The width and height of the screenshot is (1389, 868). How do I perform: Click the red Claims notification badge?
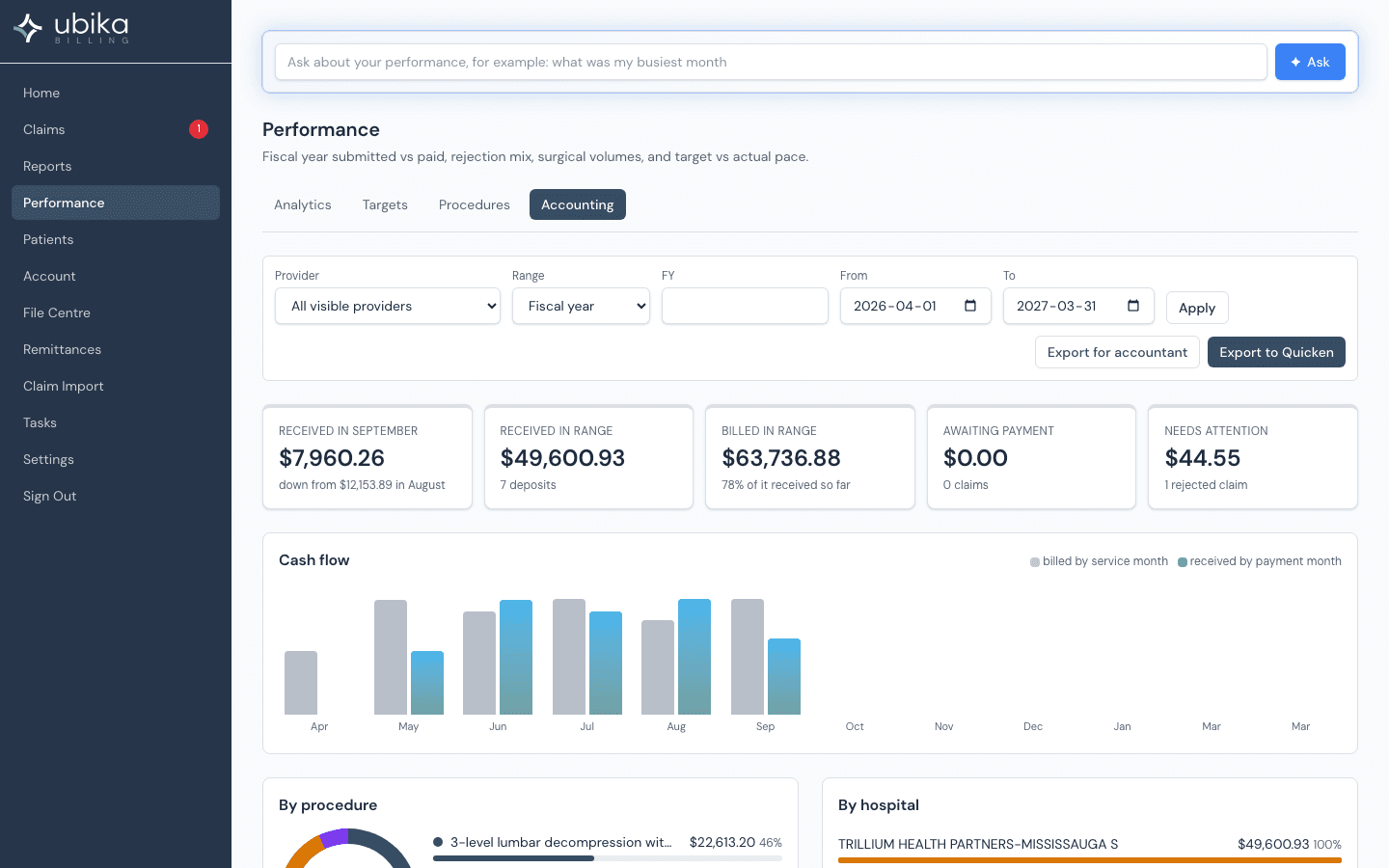coord(199,129)
